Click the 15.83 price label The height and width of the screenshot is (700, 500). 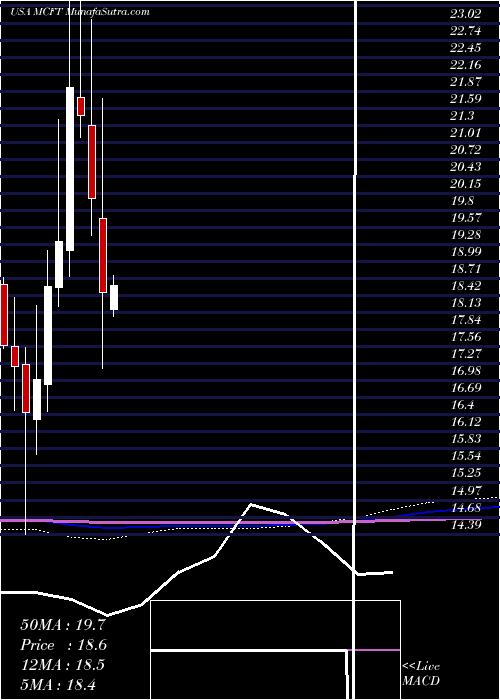click(x=466, y=438)
